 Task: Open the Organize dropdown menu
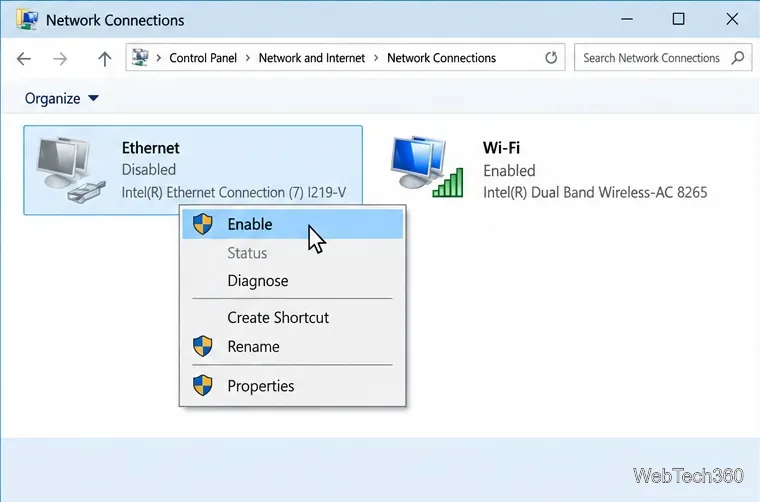coord(62,98)
